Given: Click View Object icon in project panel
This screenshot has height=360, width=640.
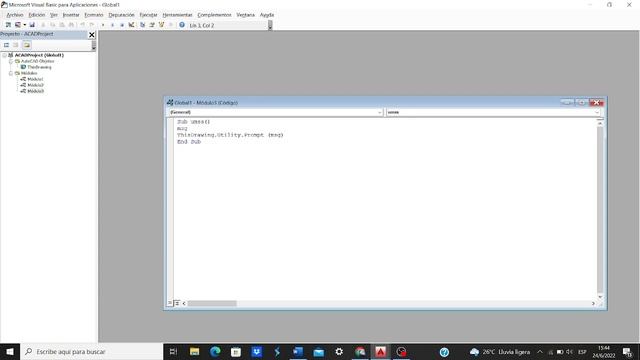Looking at the screenshot, I should point(16,45).
